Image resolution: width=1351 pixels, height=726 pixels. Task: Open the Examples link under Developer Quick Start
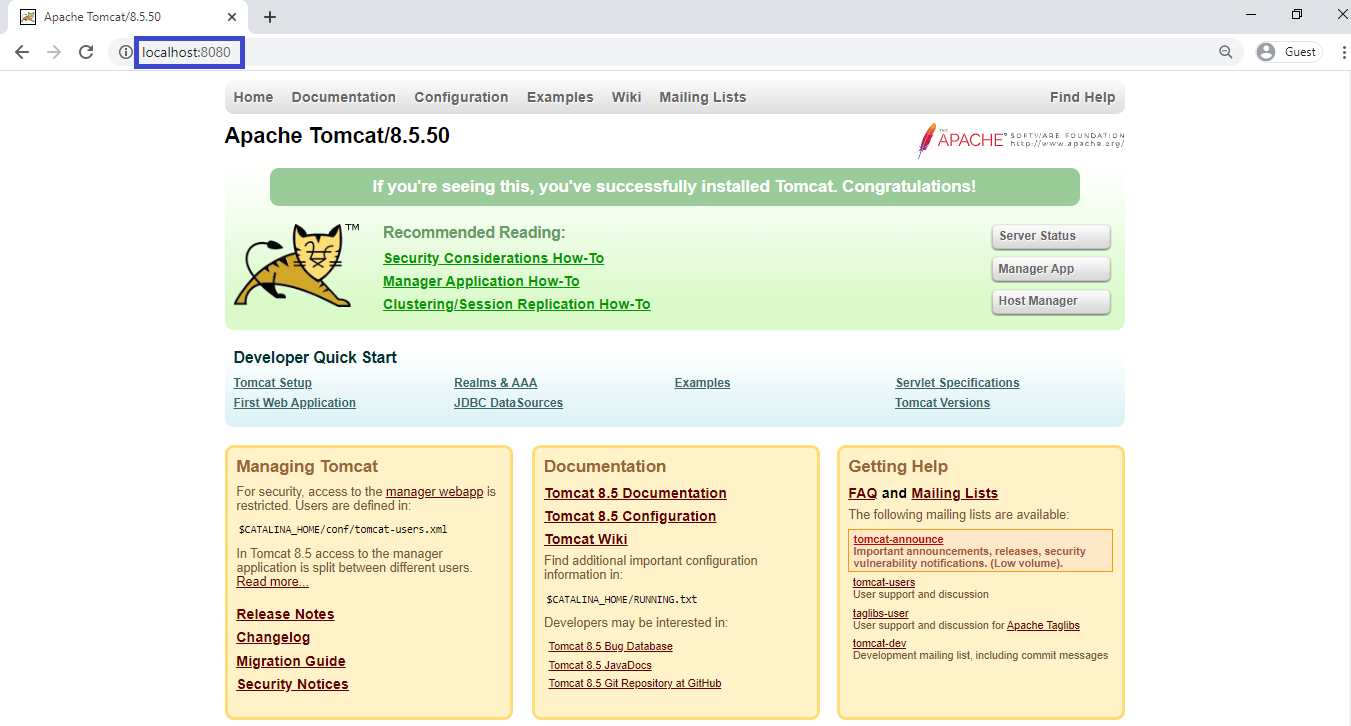pos(702,383)
